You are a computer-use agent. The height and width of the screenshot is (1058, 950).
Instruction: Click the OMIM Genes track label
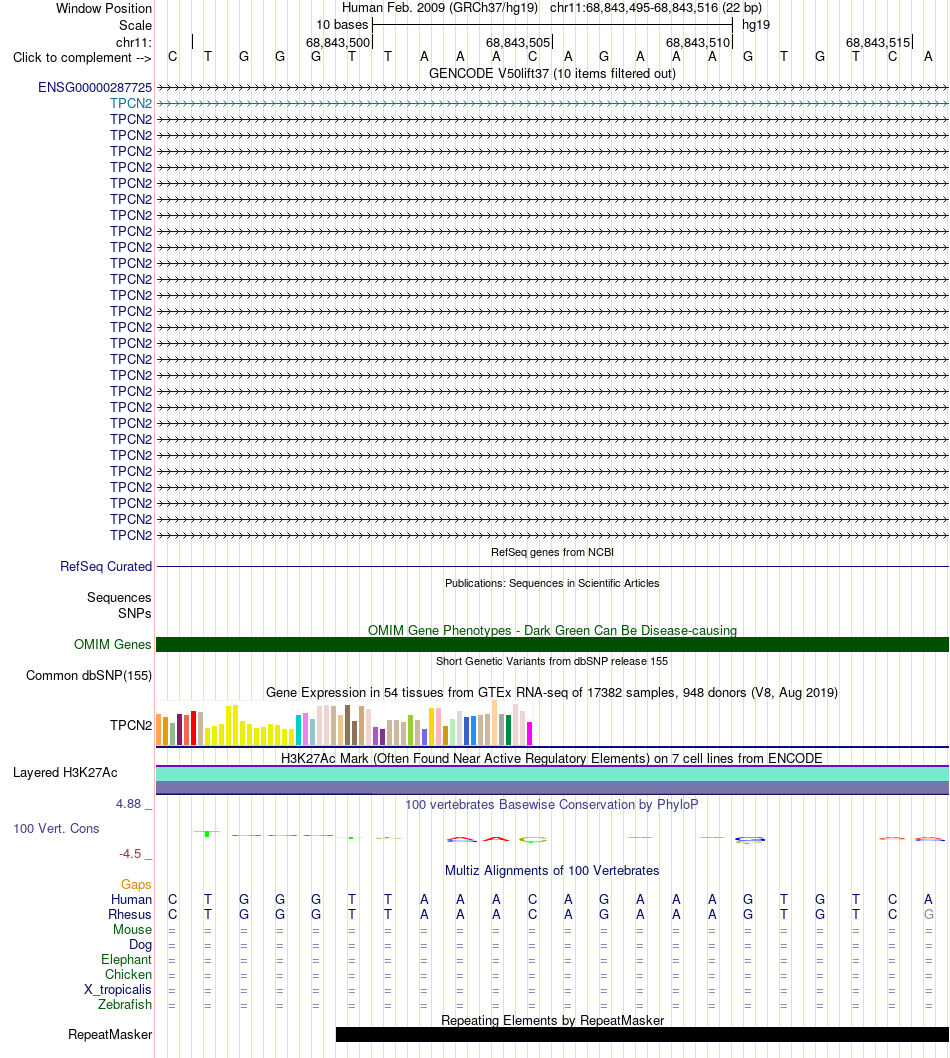point(113,644)
